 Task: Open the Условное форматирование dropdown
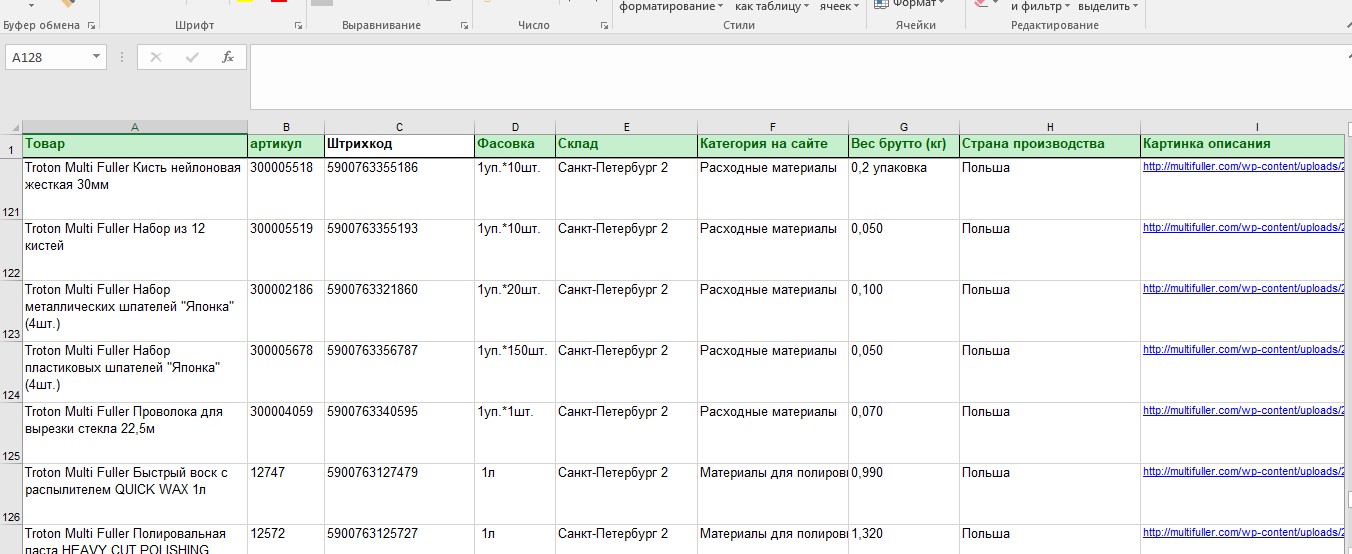[672, 6]
